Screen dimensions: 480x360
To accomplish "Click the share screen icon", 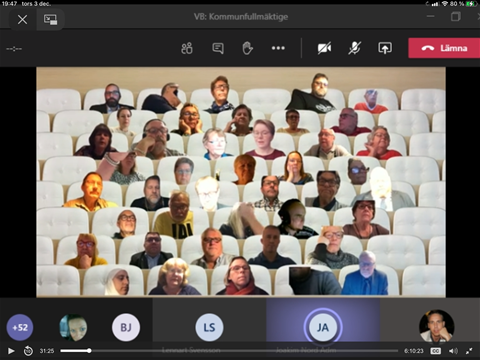I will (385, 48).
